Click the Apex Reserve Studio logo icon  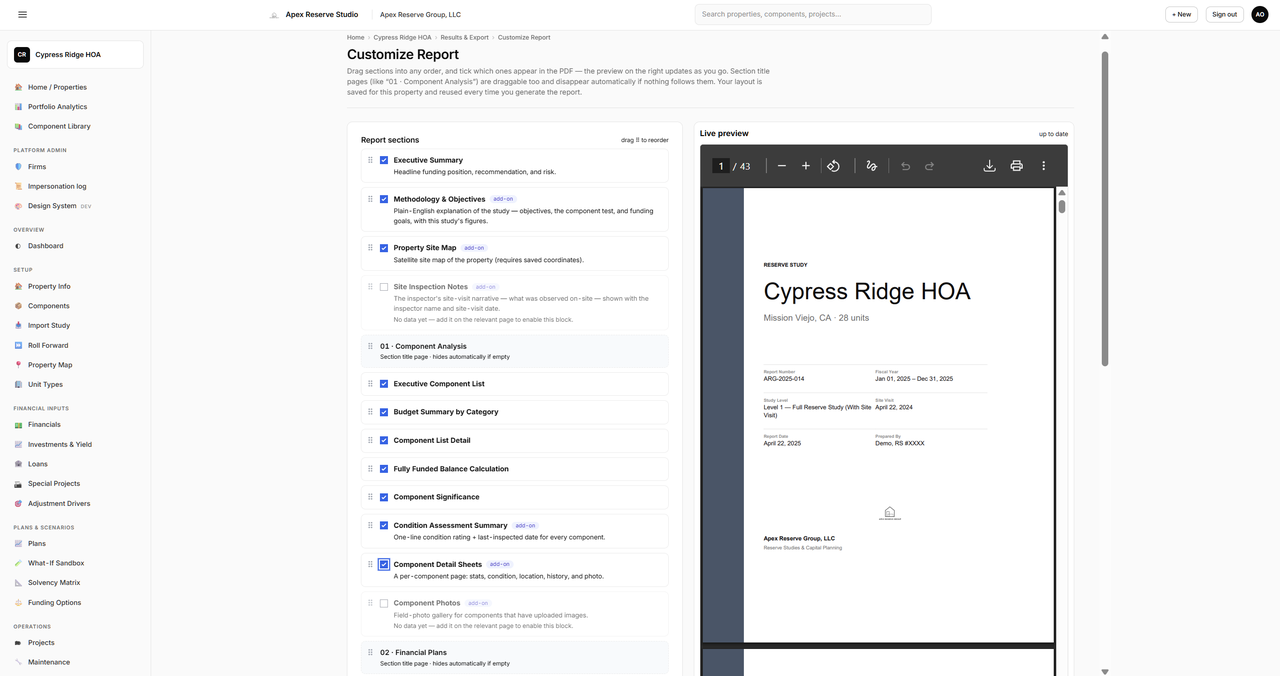[274, 15]
